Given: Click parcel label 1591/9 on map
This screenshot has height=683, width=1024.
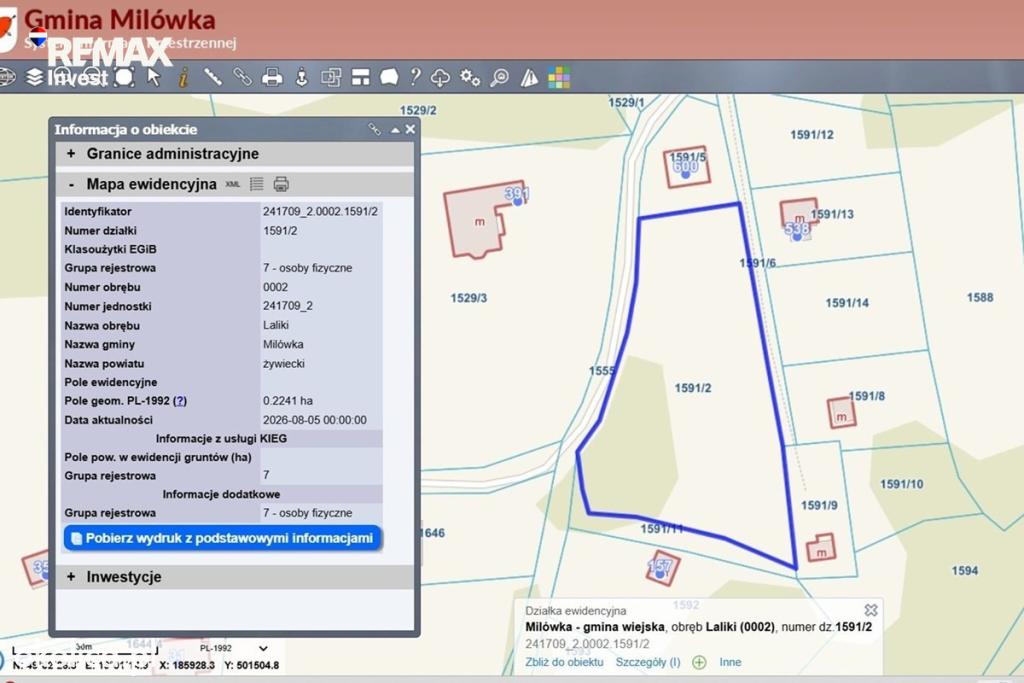Looking at the screenshot, I should click(819, 505).
